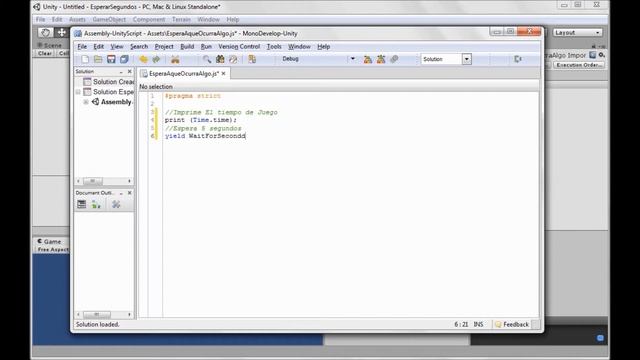Click the grayed attach icon after Rebuild

pos(394,59)
